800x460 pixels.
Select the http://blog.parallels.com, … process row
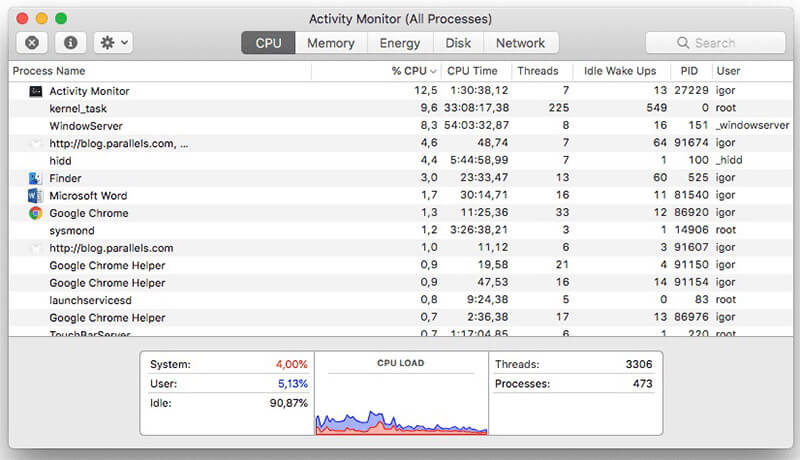coord(401,143)
